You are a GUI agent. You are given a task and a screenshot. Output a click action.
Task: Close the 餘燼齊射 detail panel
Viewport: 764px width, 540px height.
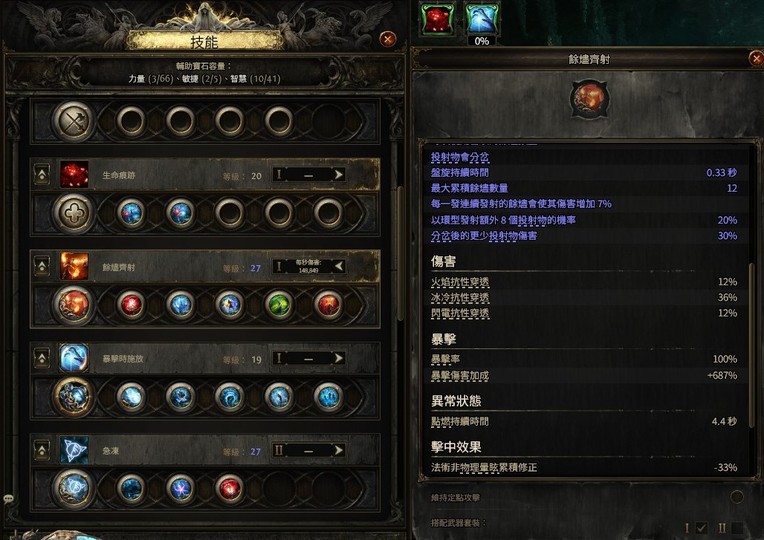click(756, 59)
